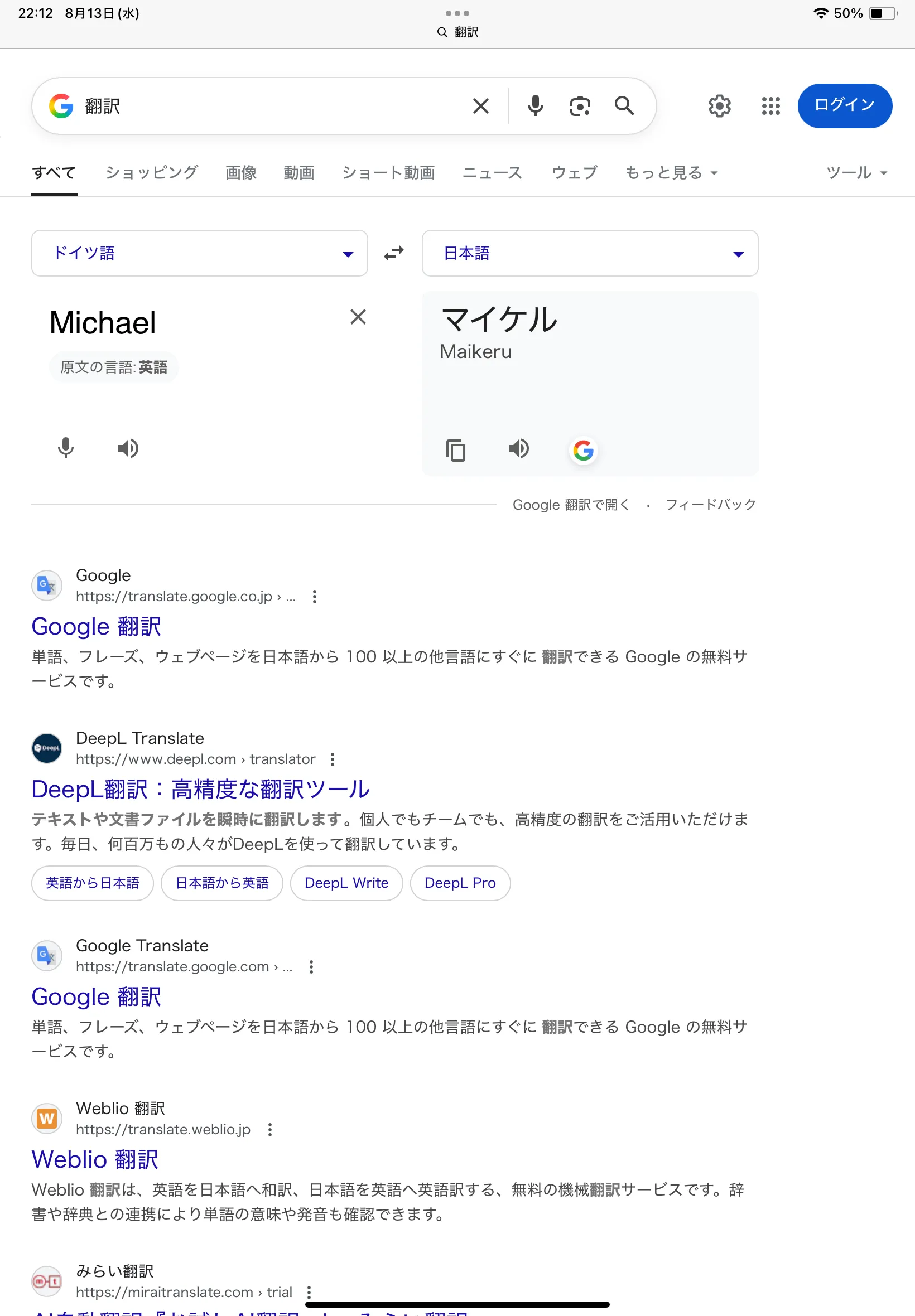The height and width of the screenshot is (1316, 915).
Task: Tap the battery indicator icon
Action: (883, 13)
